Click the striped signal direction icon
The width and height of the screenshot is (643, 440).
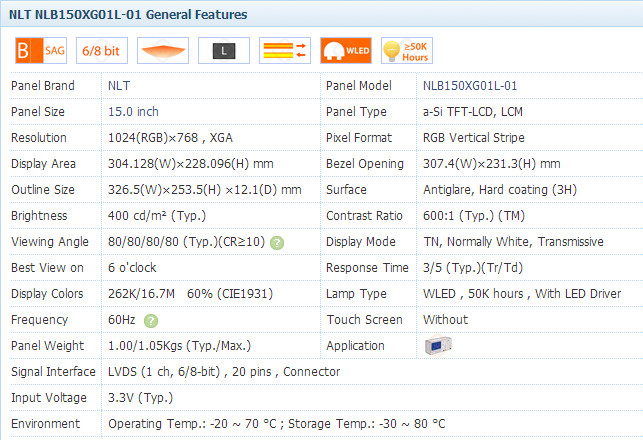[x=285, y=50]
